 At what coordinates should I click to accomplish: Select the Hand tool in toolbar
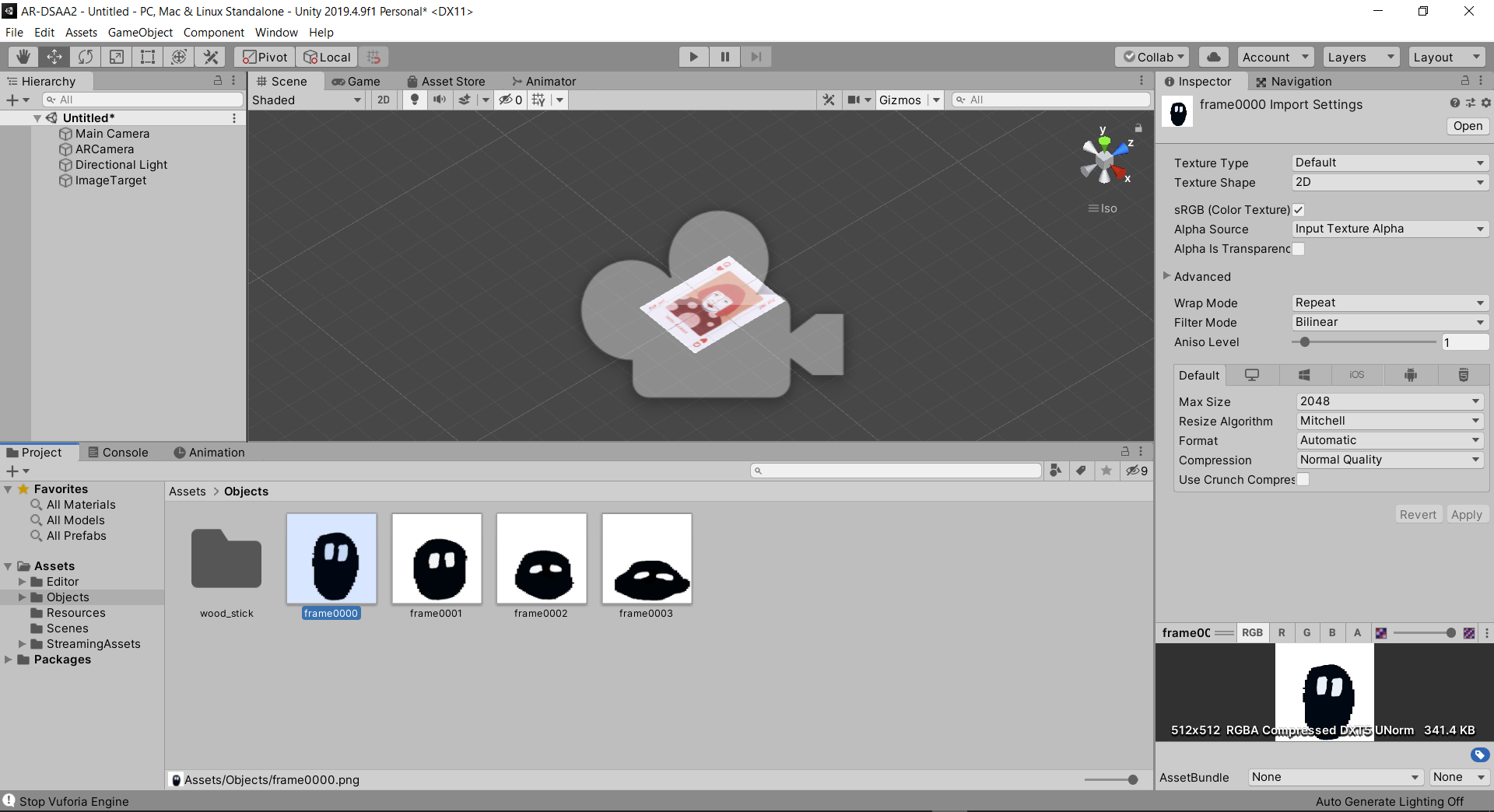[x=23, y=57]
